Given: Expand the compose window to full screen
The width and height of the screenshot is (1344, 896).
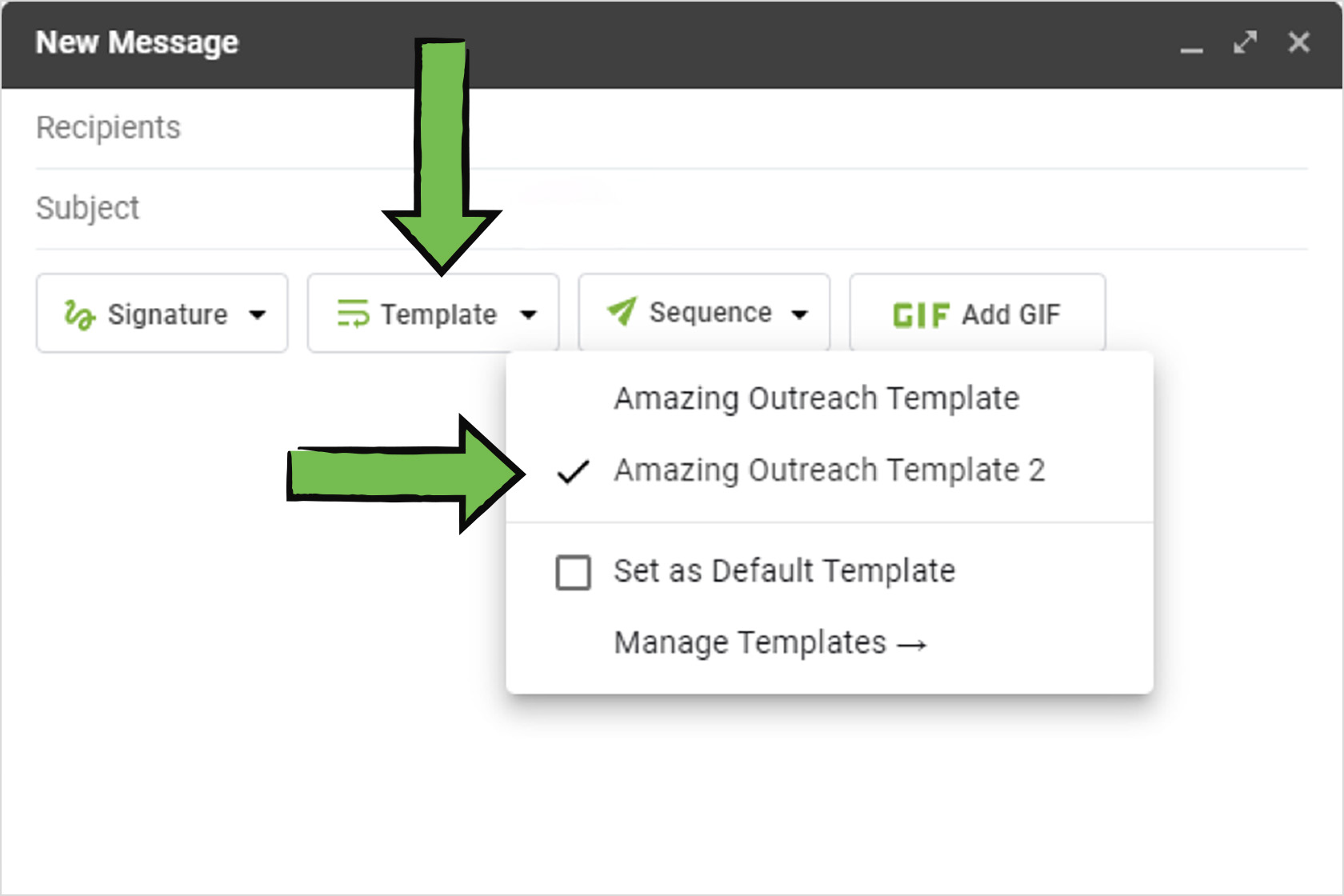Looking at the screenshot, I should pos(1245,42).
